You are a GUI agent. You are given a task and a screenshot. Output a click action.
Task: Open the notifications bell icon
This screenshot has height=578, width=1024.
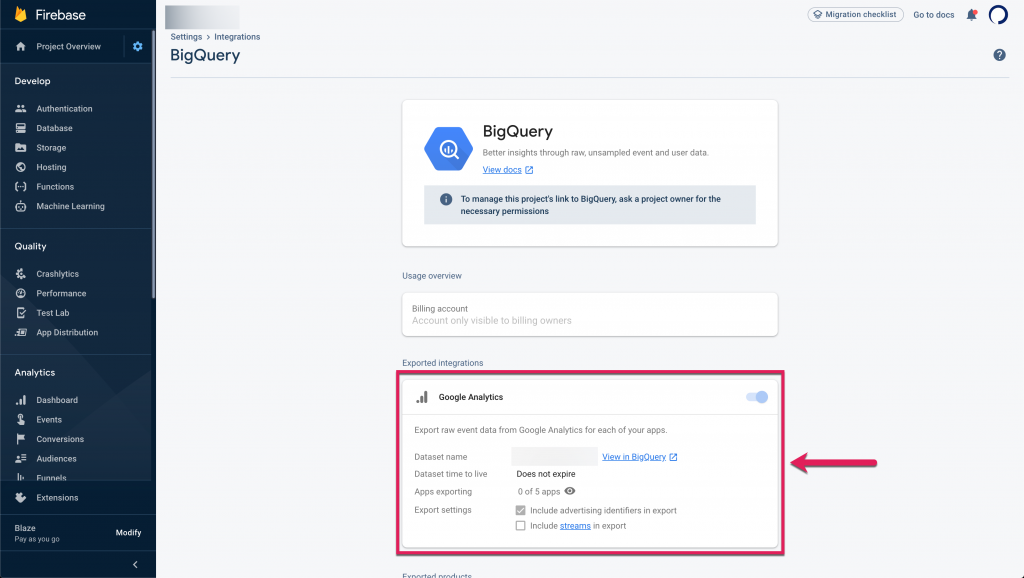tap(971, 15)
